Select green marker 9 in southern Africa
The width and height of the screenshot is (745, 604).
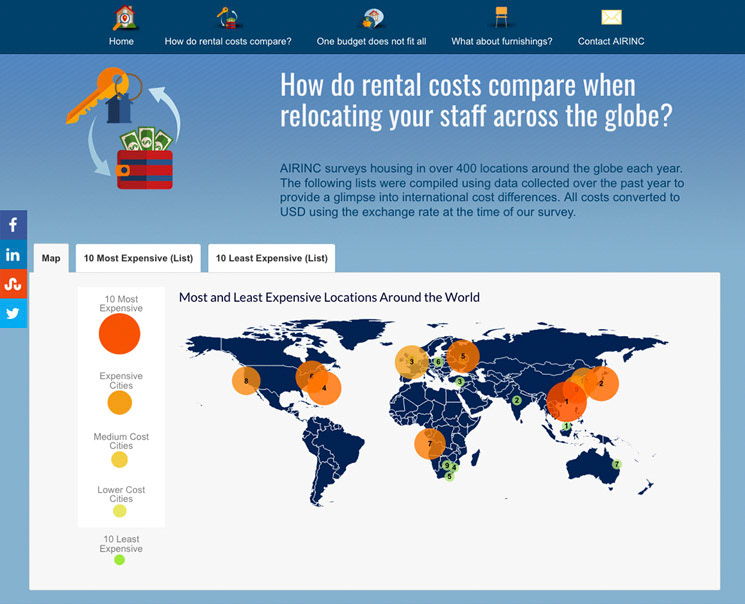coord(446,465)
